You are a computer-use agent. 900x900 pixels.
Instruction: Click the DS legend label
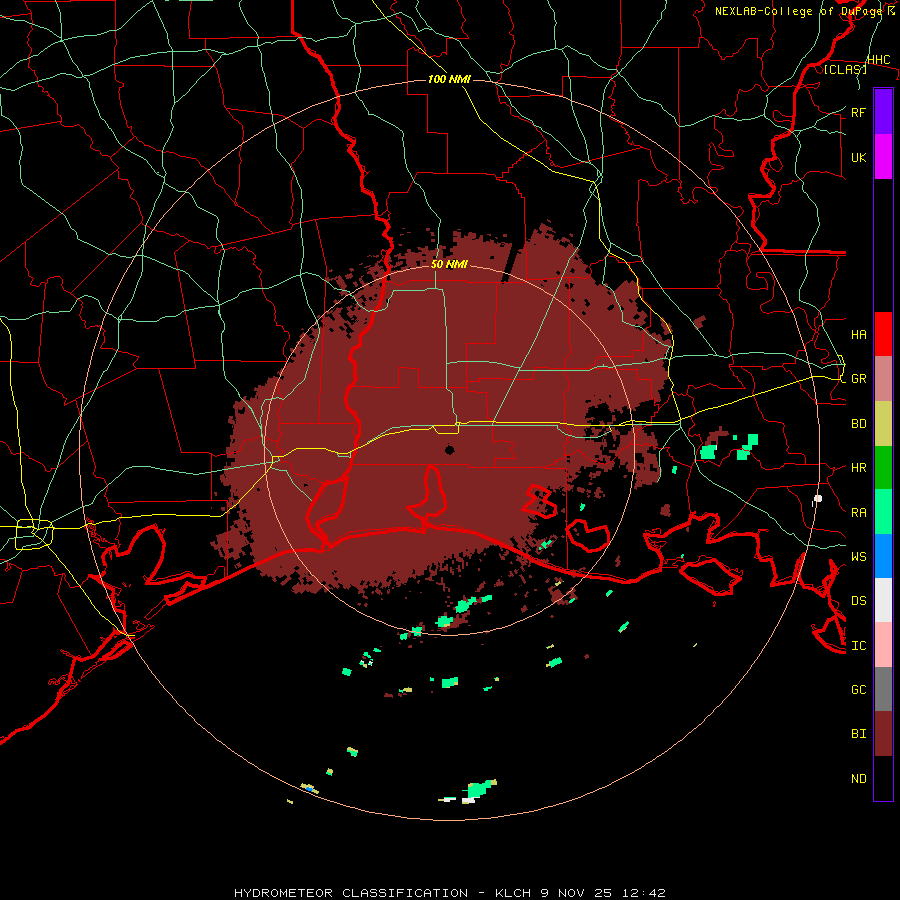coord(859,601)
